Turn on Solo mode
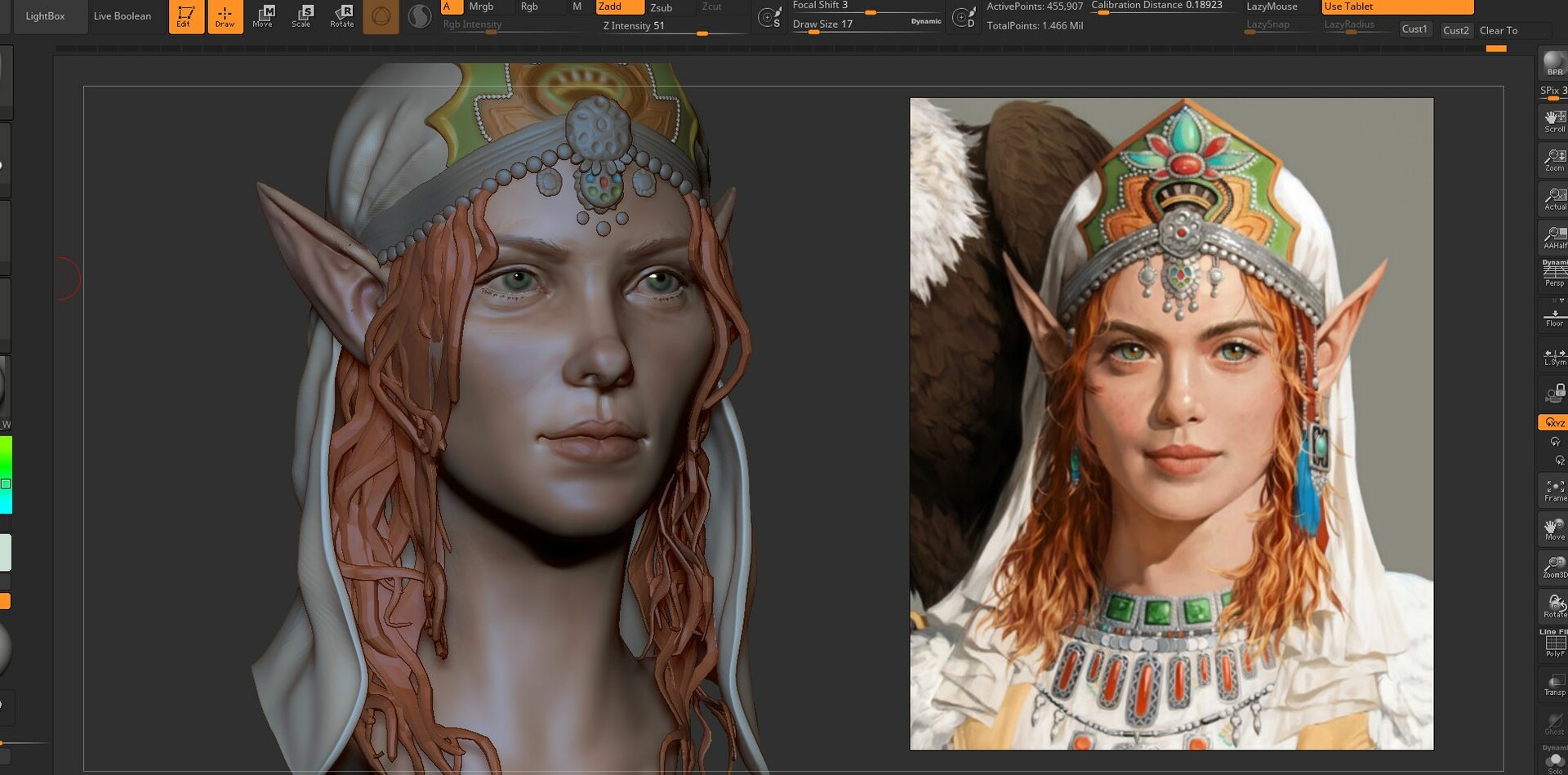The image size is (1568, 775). coord(1555,764)
